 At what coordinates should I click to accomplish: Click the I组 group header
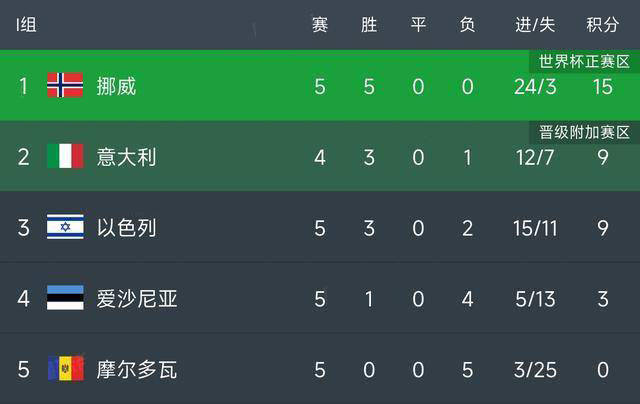coord(27,25)
